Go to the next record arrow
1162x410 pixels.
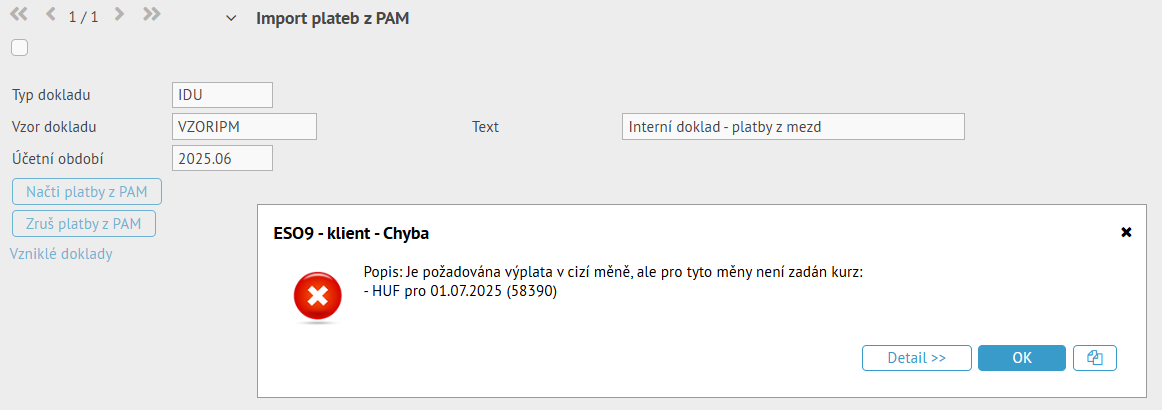[x=119, y=14]
